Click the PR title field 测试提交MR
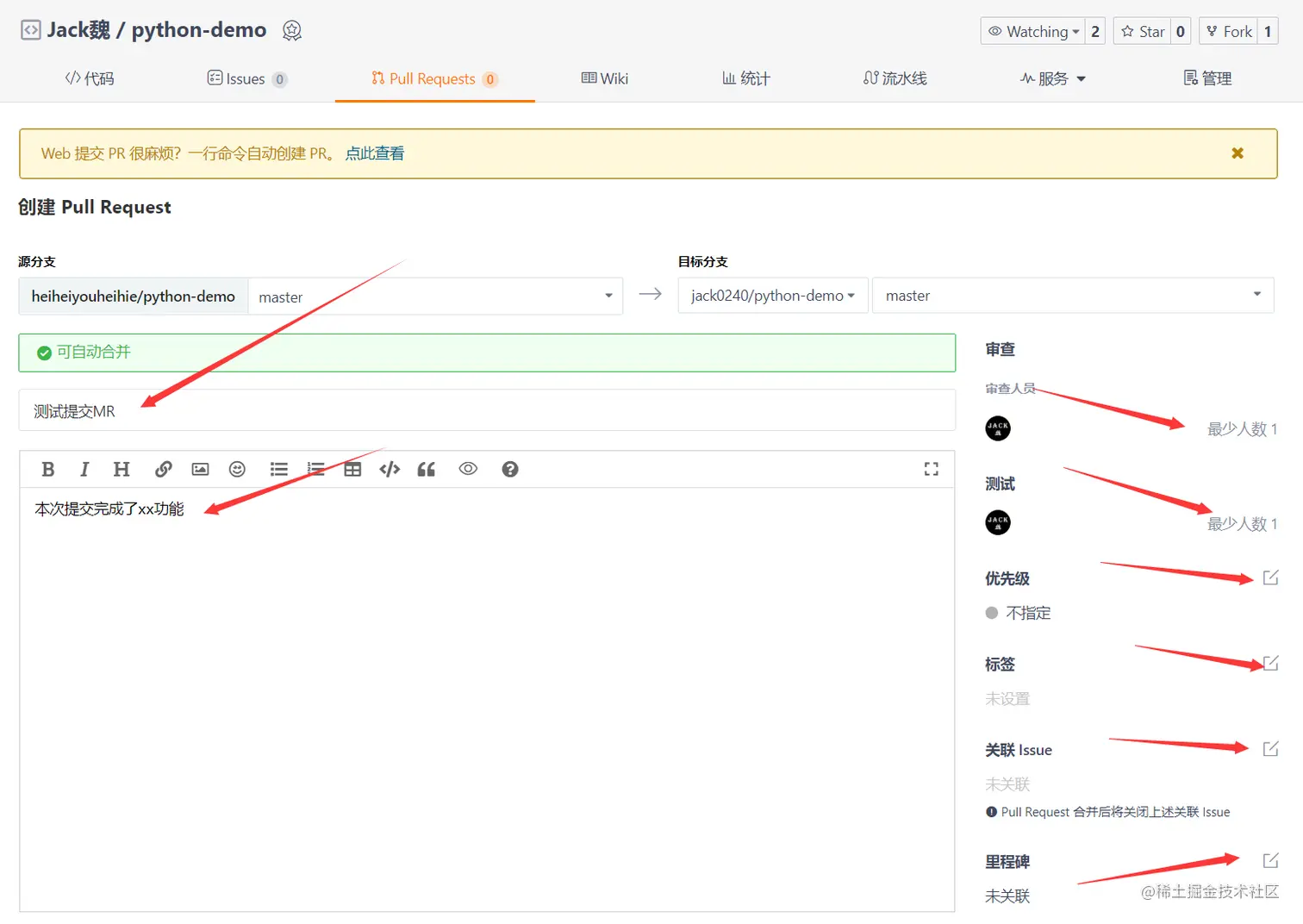 (x=487, y=410)
